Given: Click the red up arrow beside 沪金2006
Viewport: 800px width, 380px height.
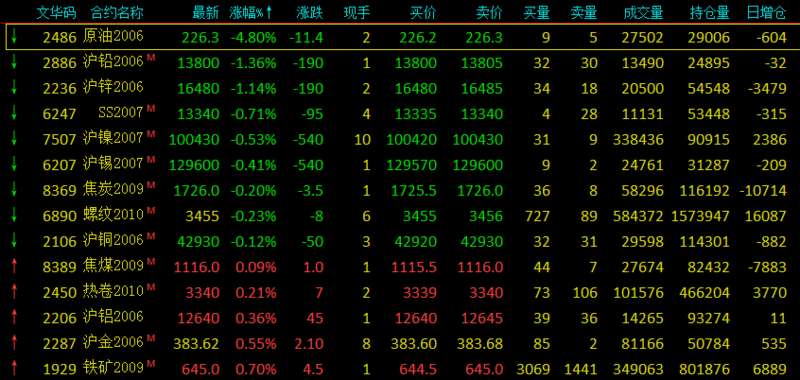Looking at the screenshot, I should tap(15, 343).
